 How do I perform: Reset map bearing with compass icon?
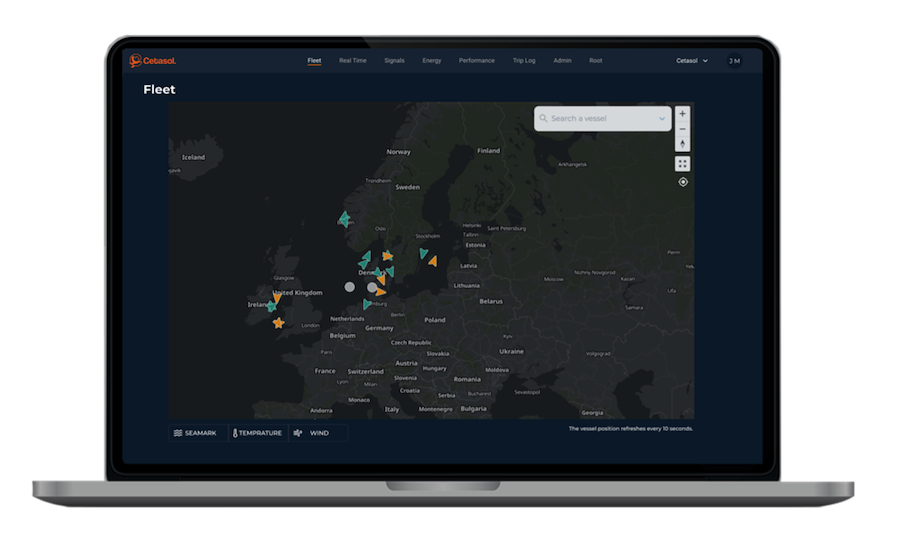click(x=683, y=144)
